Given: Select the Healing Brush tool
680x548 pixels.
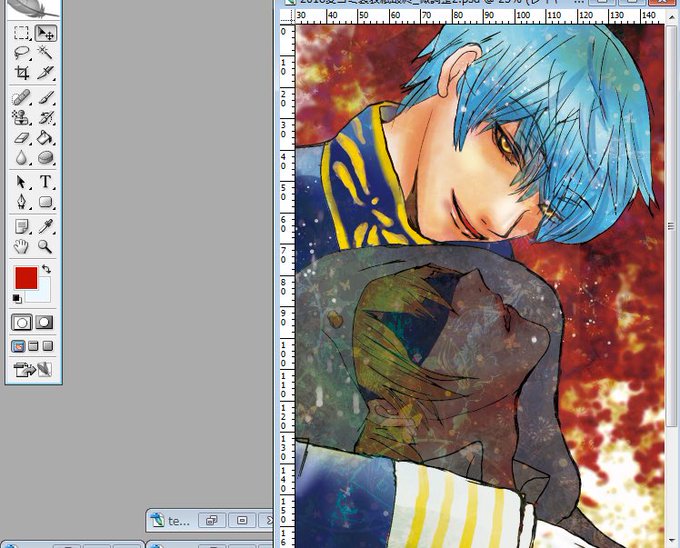Looking at the screenshot, I should click(21, 98).
